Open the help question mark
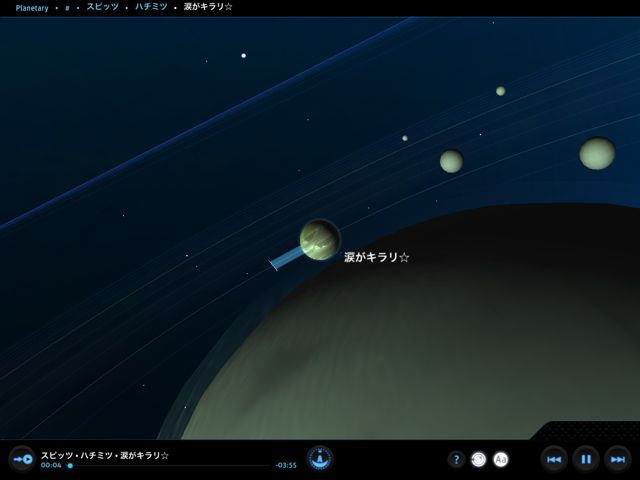This screenshot has height=480, width=640. [x=456, y=460]
